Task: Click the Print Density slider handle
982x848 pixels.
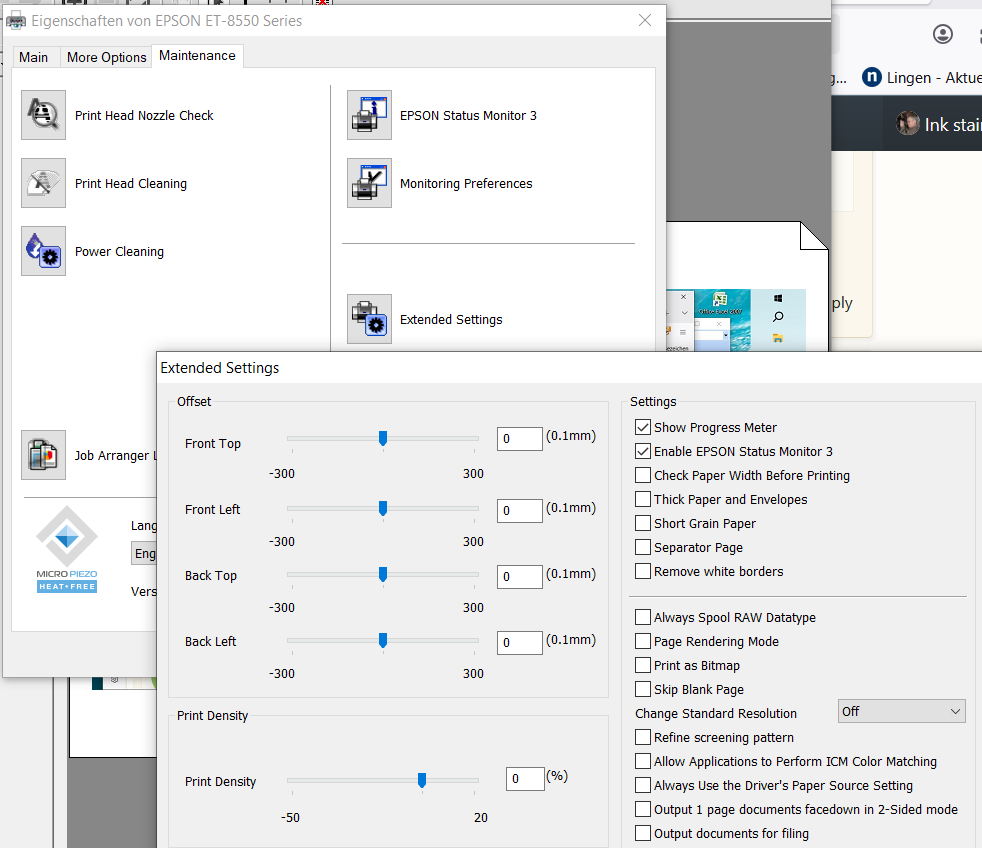Action: [422, 779]
